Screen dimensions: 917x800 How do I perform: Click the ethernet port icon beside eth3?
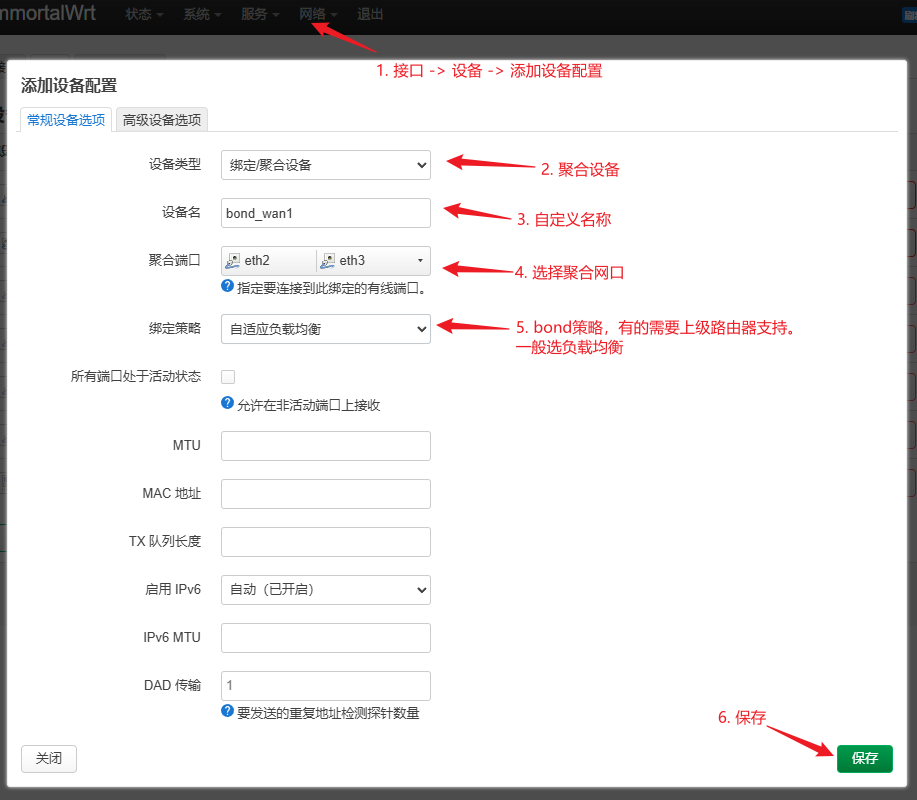pyautogui.click(x=326, y=260)
